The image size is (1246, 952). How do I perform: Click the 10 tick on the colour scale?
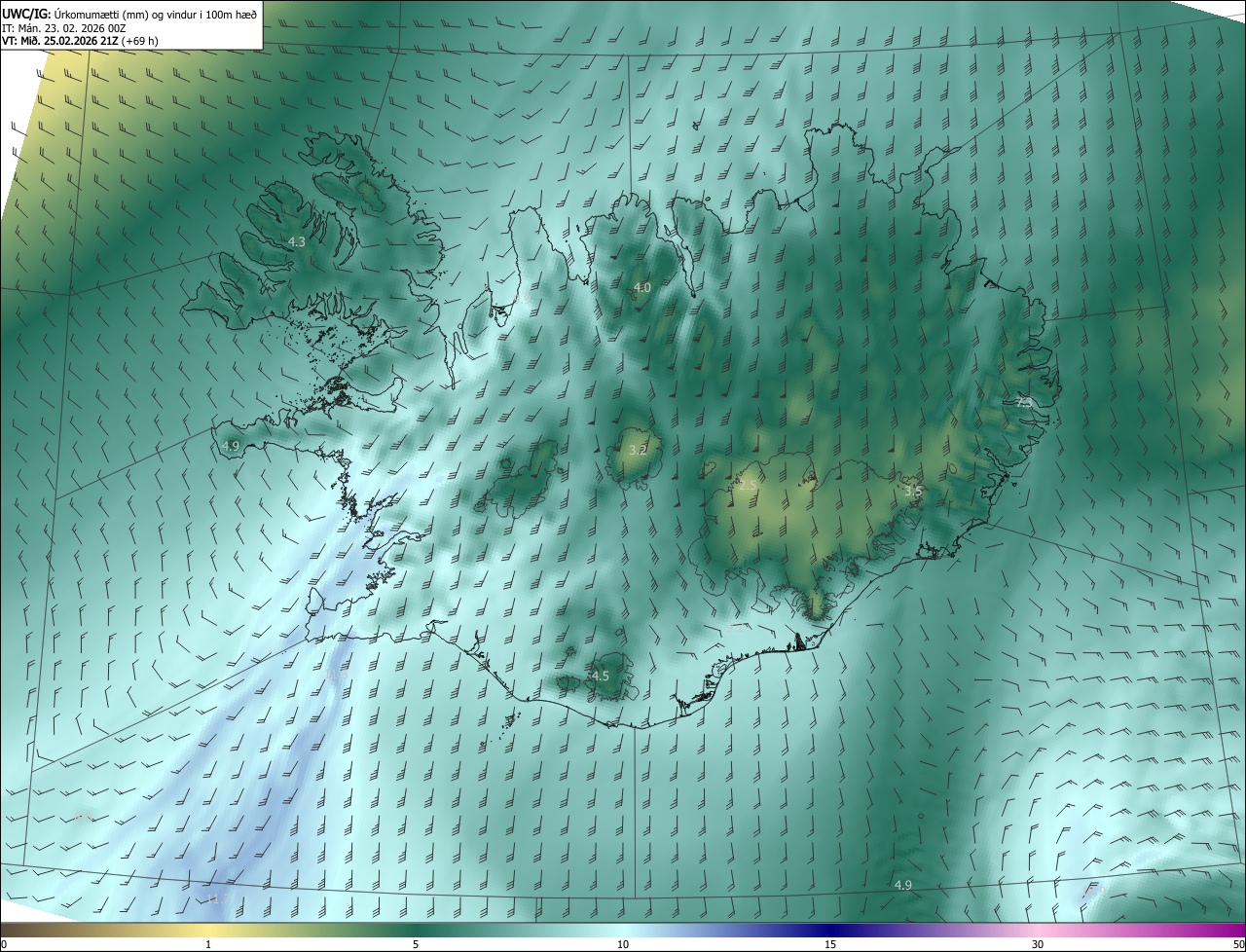623,945
